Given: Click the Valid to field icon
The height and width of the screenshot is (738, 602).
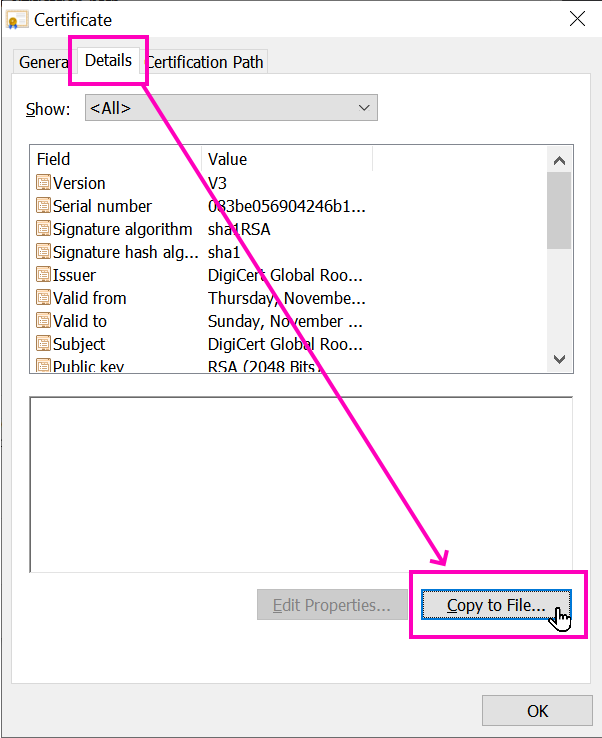Looking at the screenshot, I should click(x=43, y=321).
